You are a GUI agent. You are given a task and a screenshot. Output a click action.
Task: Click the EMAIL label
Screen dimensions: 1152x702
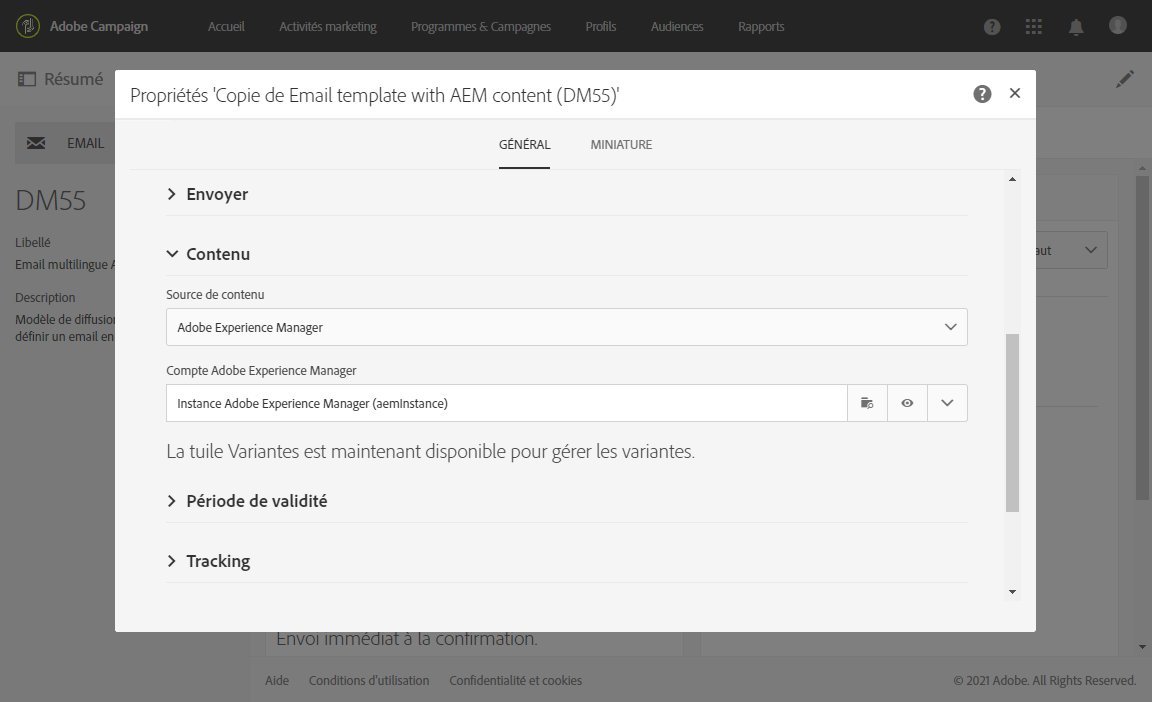coord(85,143)
